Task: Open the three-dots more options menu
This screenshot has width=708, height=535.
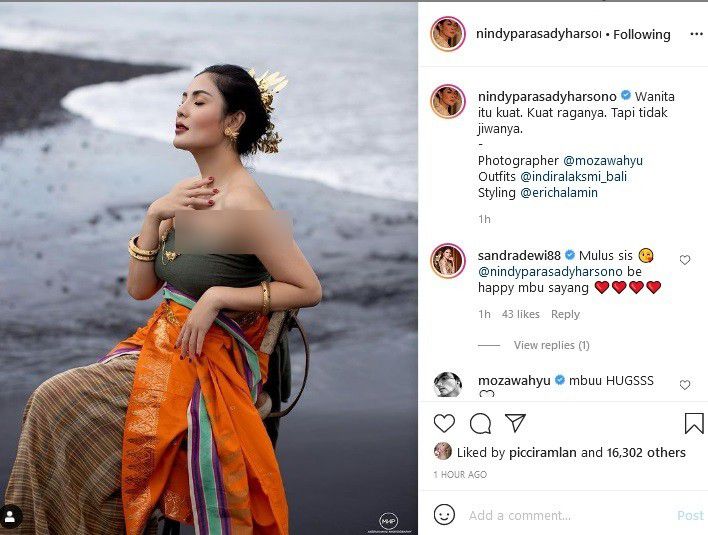Action: click(x=696, y=34)
